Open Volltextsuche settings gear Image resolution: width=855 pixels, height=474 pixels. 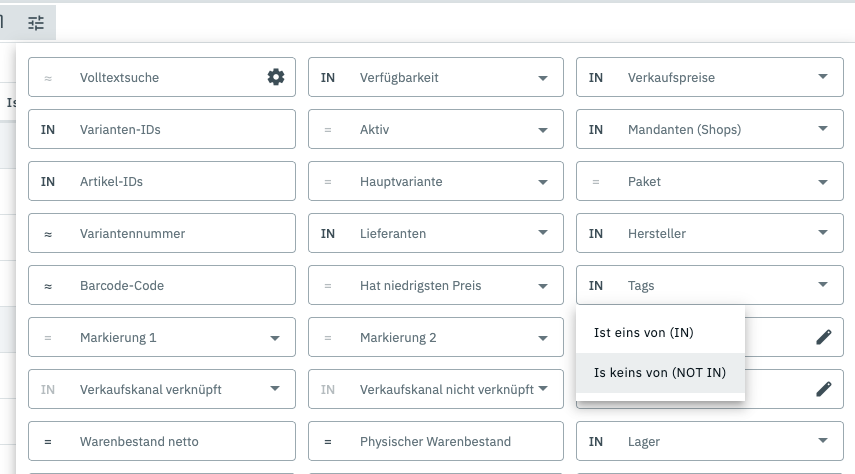[x=276, y=77]
